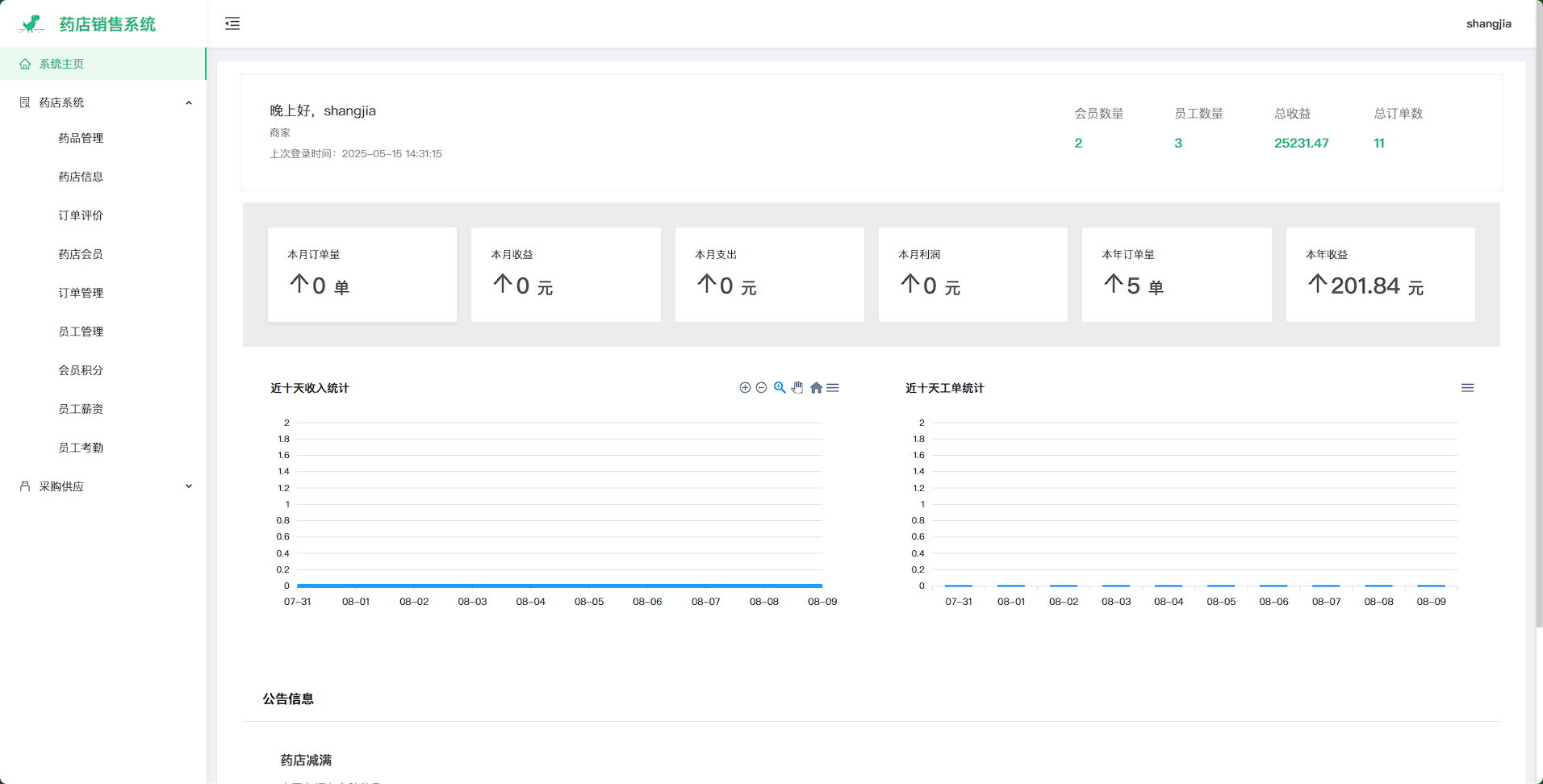This screenshot has height=784, width=1543.
Task: Click zoom in icon on income chart
Action: pyautogui.click(x=745, y=388)
